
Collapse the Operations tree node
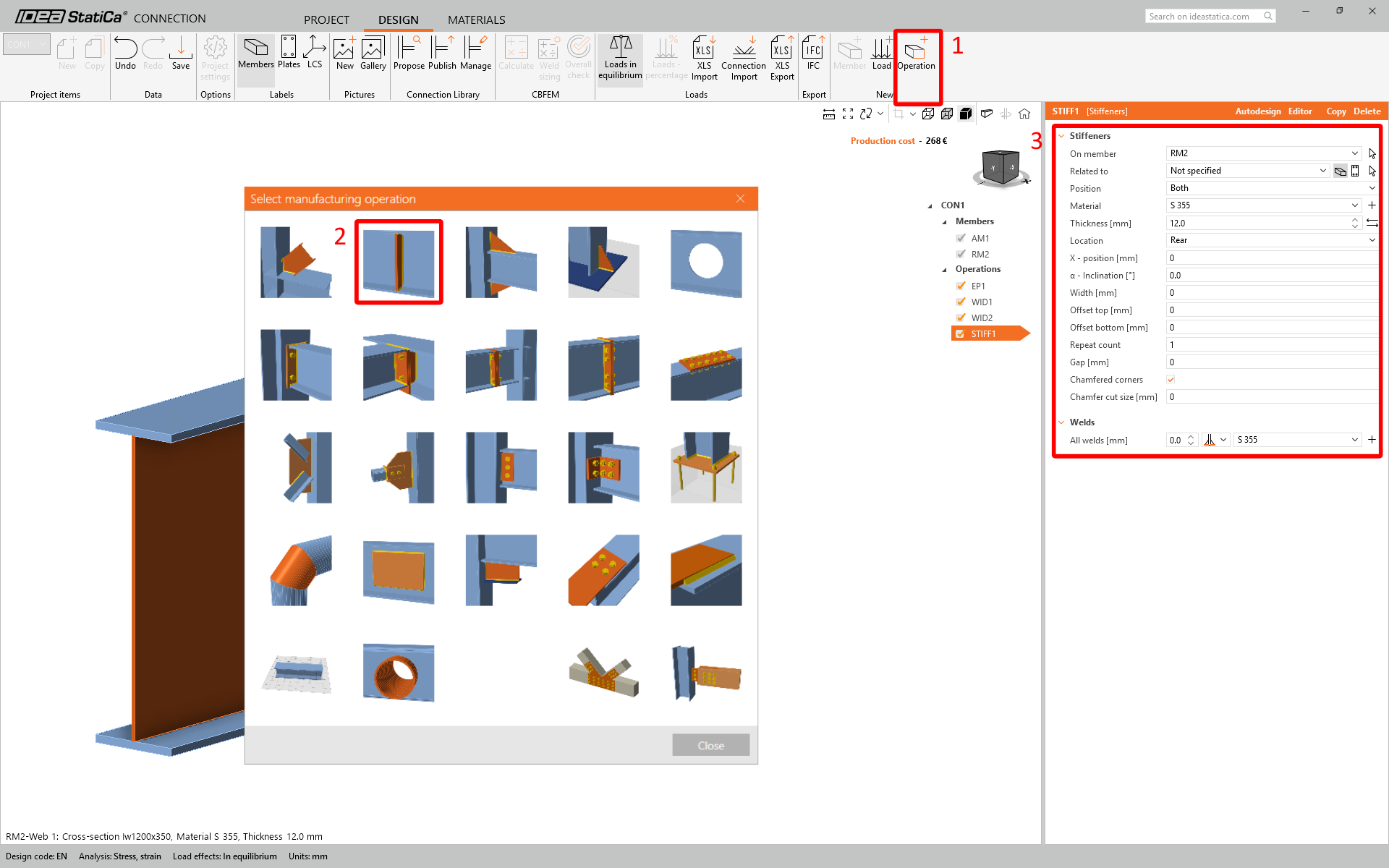point(944,270)
